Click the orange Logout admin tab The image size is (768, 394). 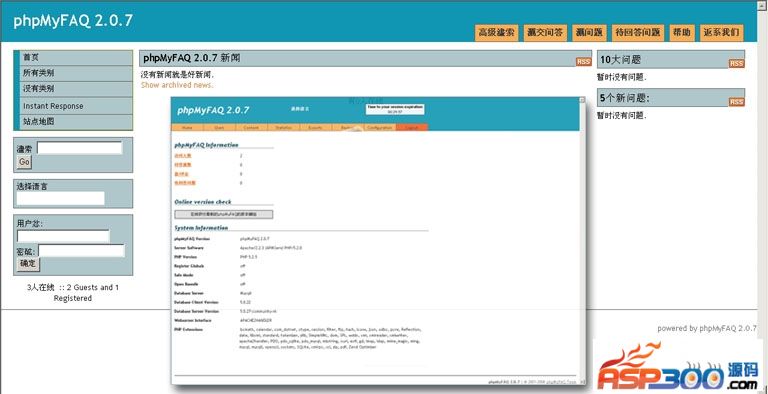(412, 127)
